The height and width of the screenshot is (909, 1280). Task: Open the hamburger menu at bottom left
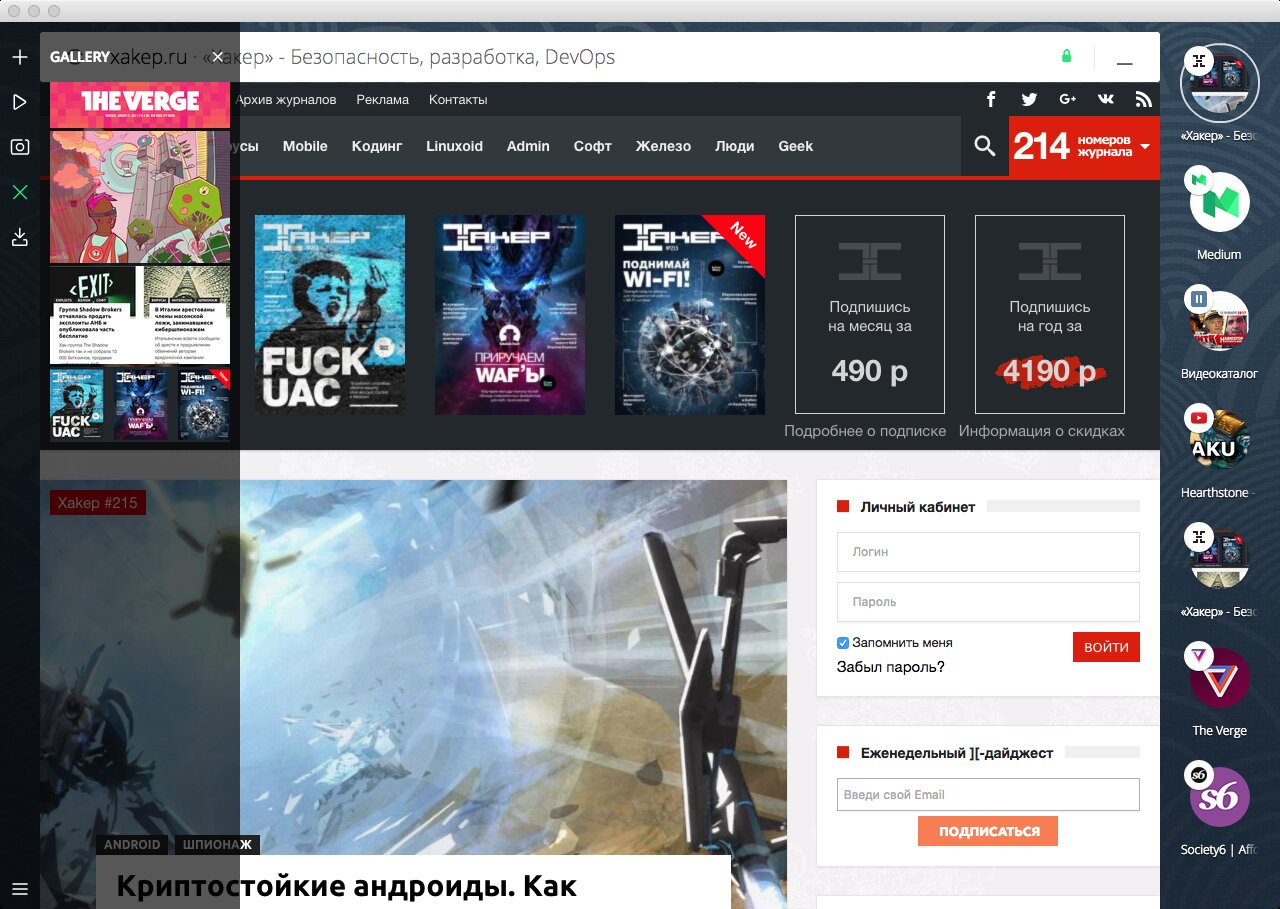(x=19, y=888)
